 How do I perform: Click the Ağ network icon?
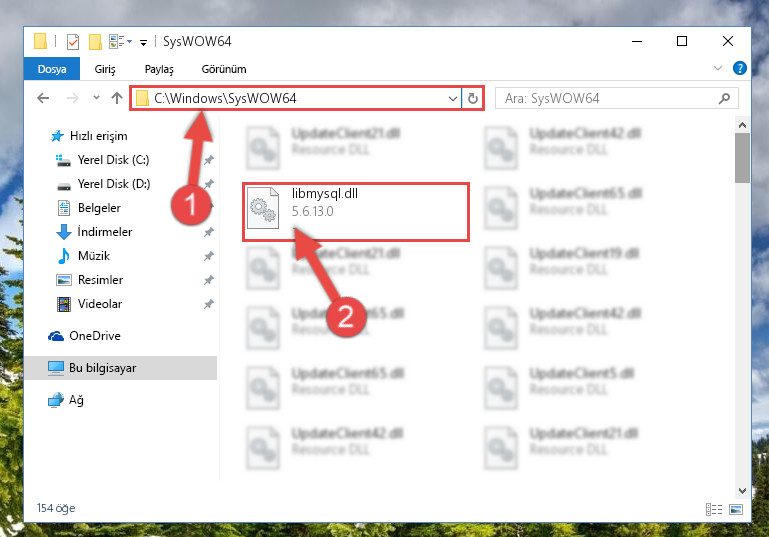(x=56, y=400)
